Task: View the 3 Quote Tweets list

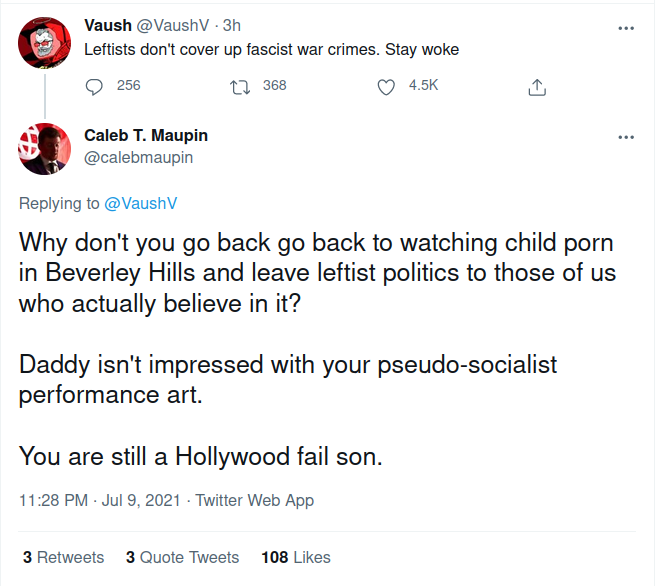Action: point(182,557)
